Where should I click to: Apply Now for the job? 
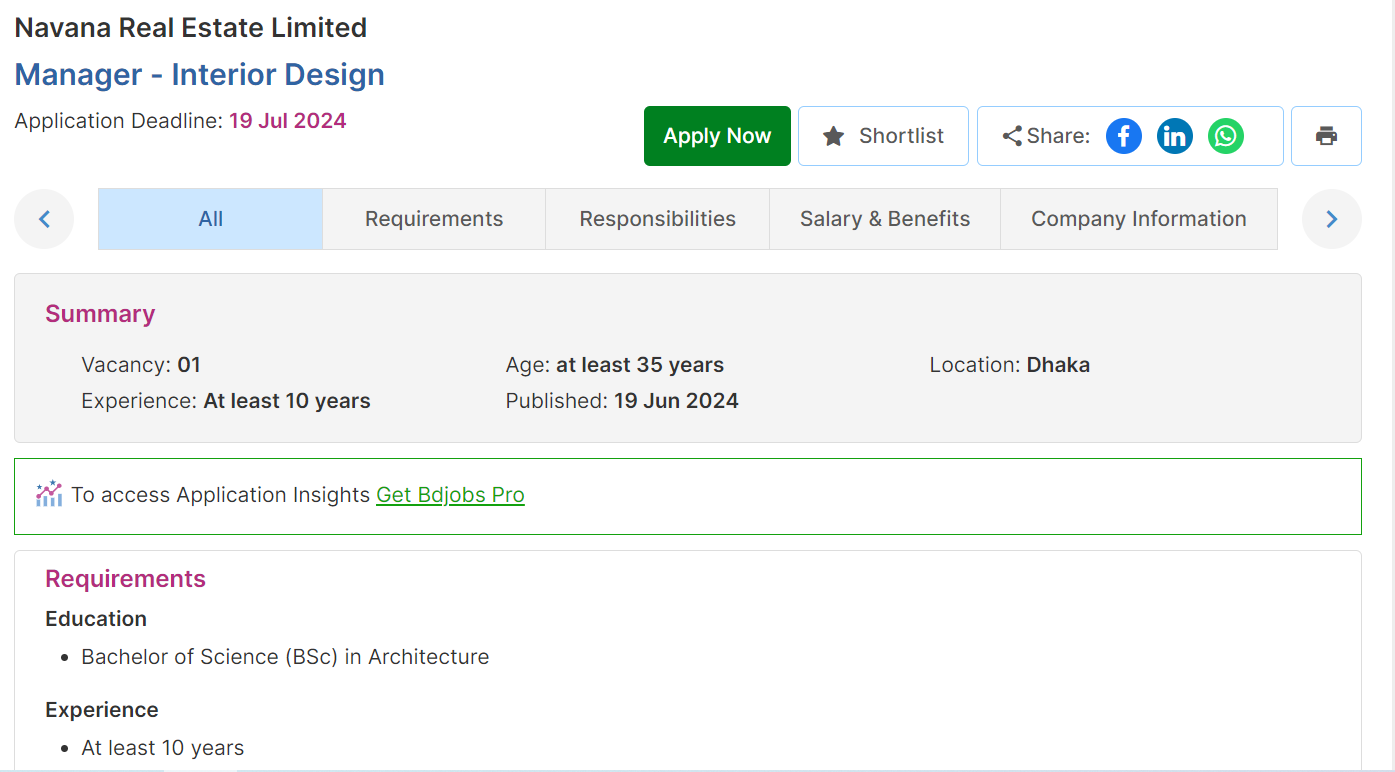click(717, 136)
